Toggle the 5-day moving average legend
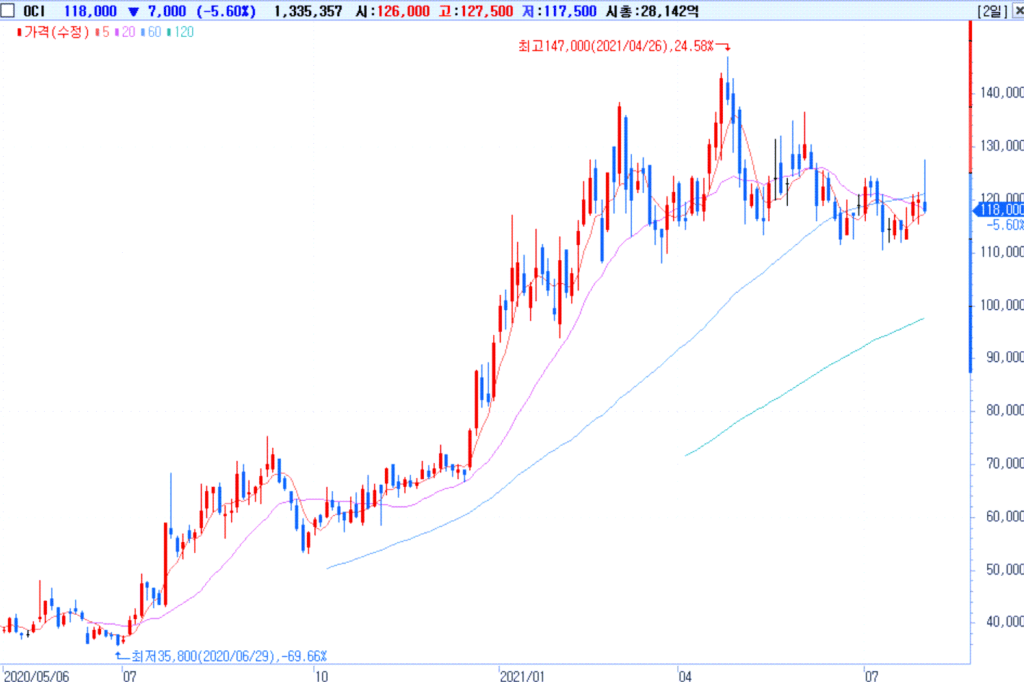 coord(102,32)
